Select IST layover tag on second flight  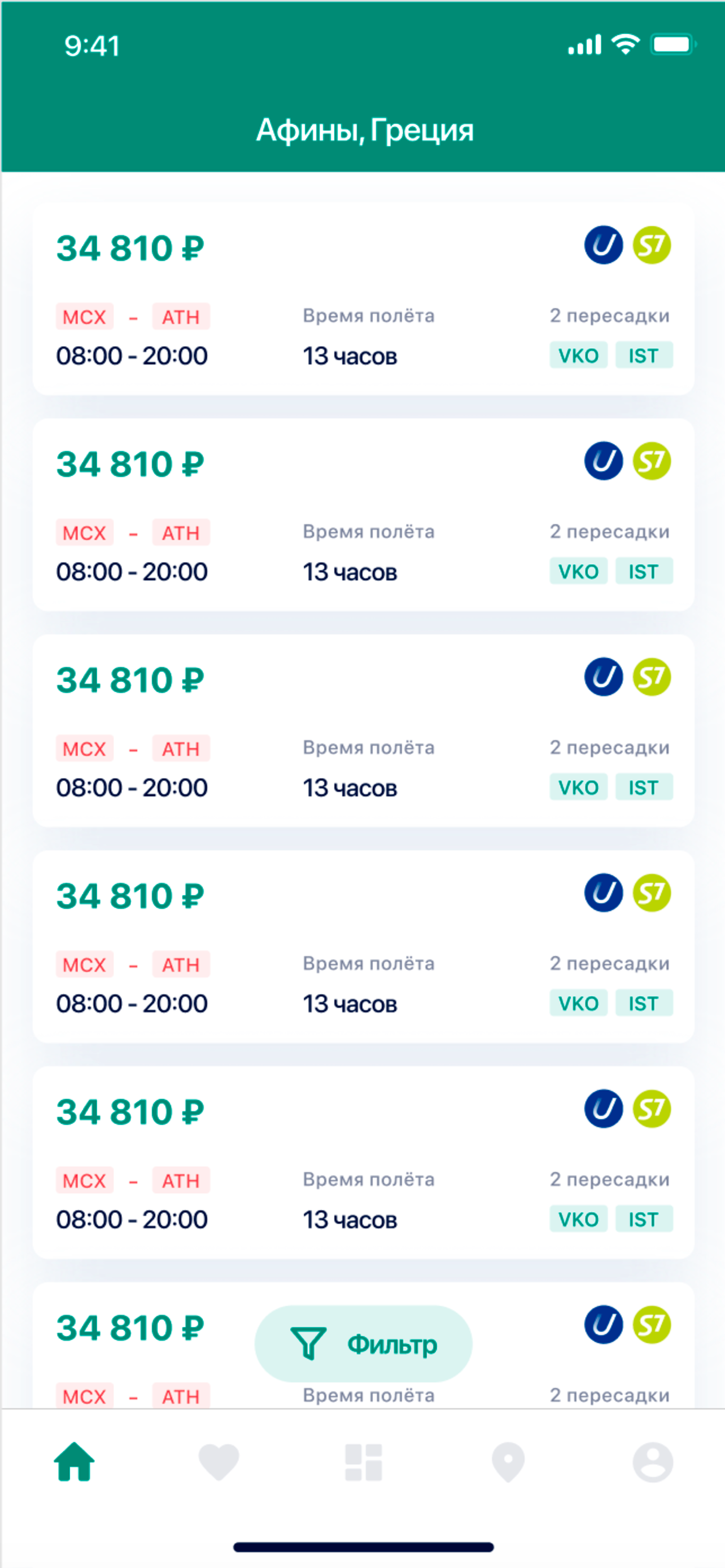point(644,572)
